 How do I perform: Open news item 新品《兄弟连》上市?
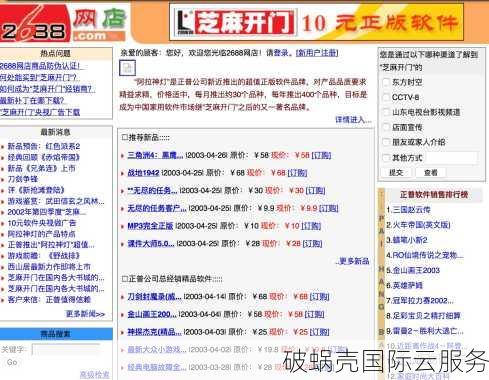coord(42,168)
